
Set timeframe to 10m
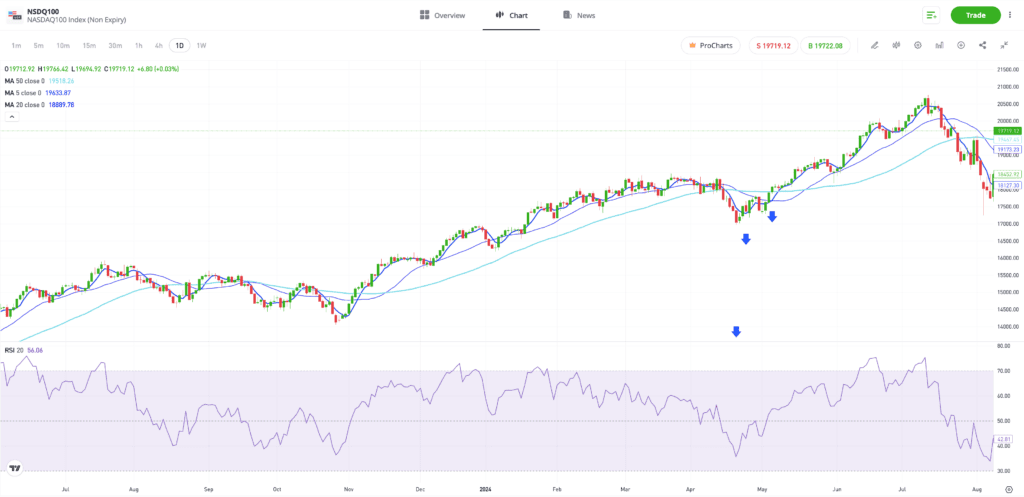tap(63, 45)
